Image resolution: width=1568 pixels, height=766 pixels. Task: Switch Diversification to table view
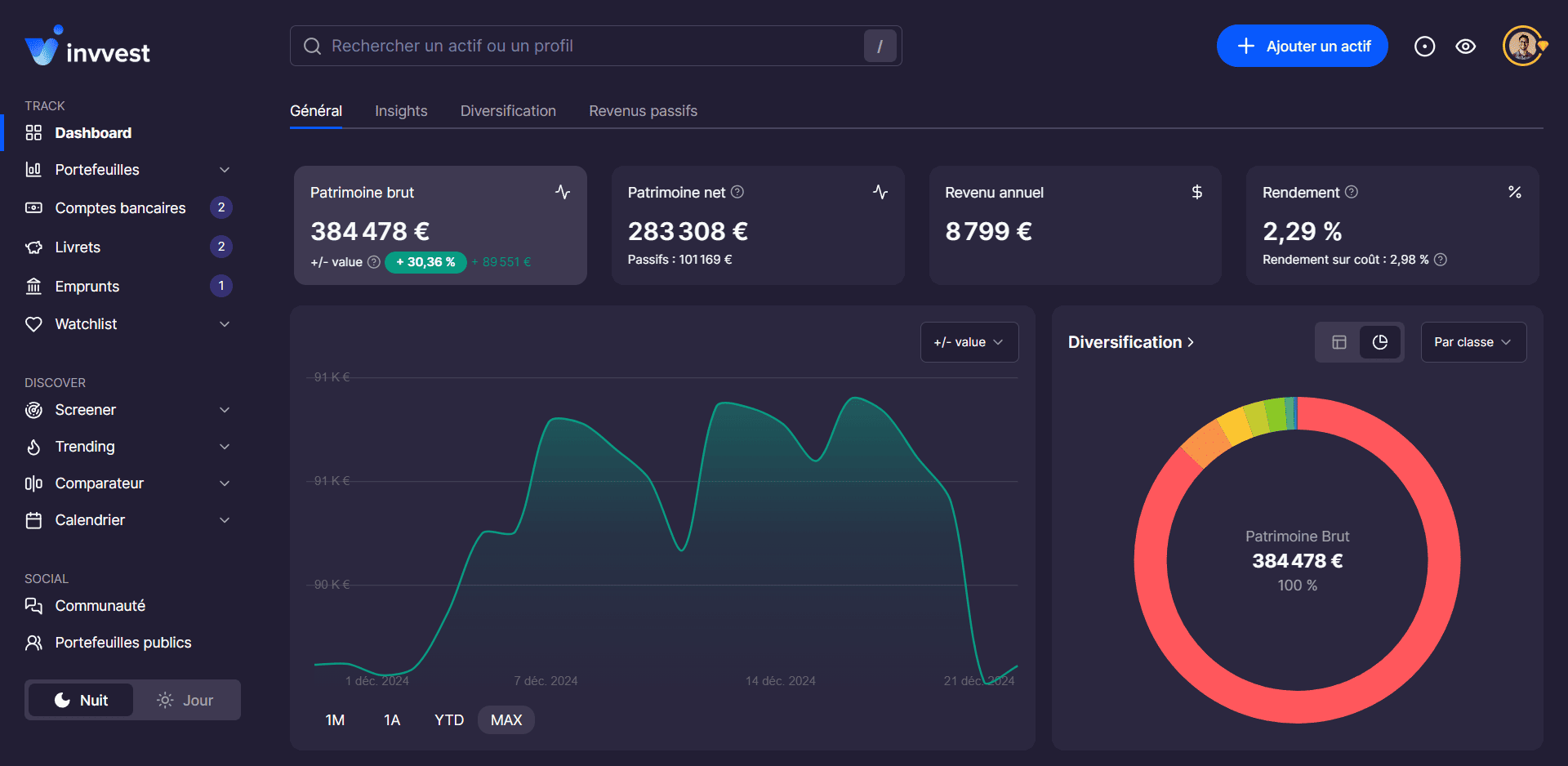(x=1338, y=342)
